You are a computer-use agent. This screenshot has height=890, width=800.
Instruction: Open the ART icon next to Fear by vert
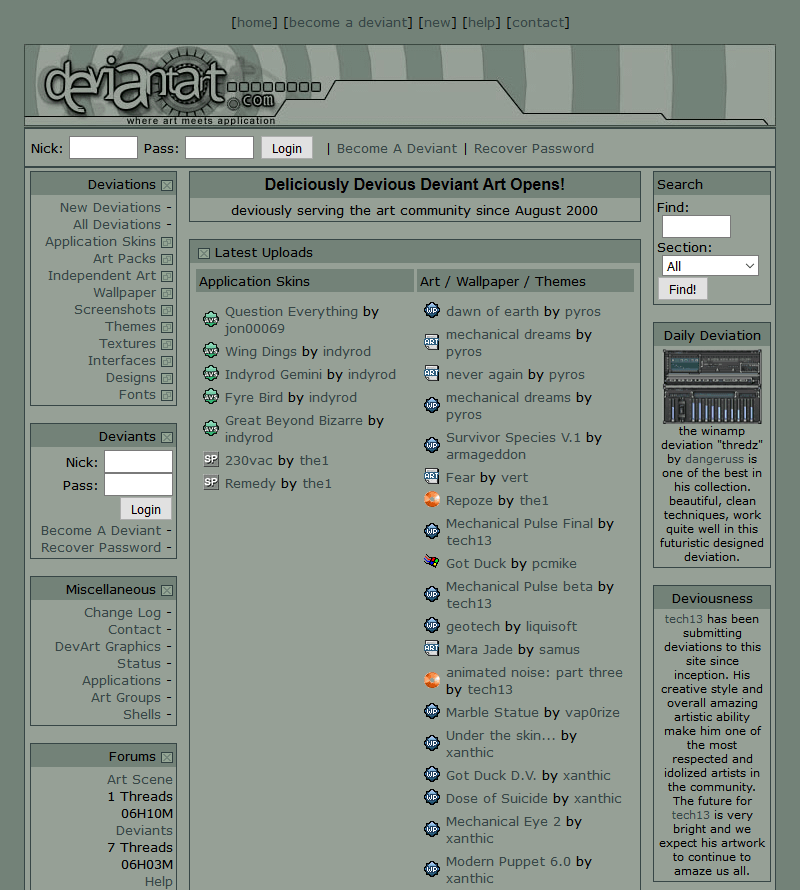pos(432,477)
